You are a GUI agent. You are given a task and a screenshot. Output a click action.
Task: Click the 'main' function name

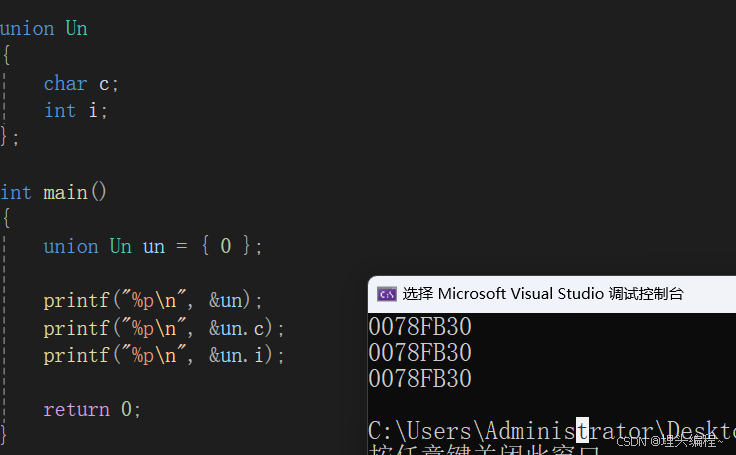coord(65,192)
